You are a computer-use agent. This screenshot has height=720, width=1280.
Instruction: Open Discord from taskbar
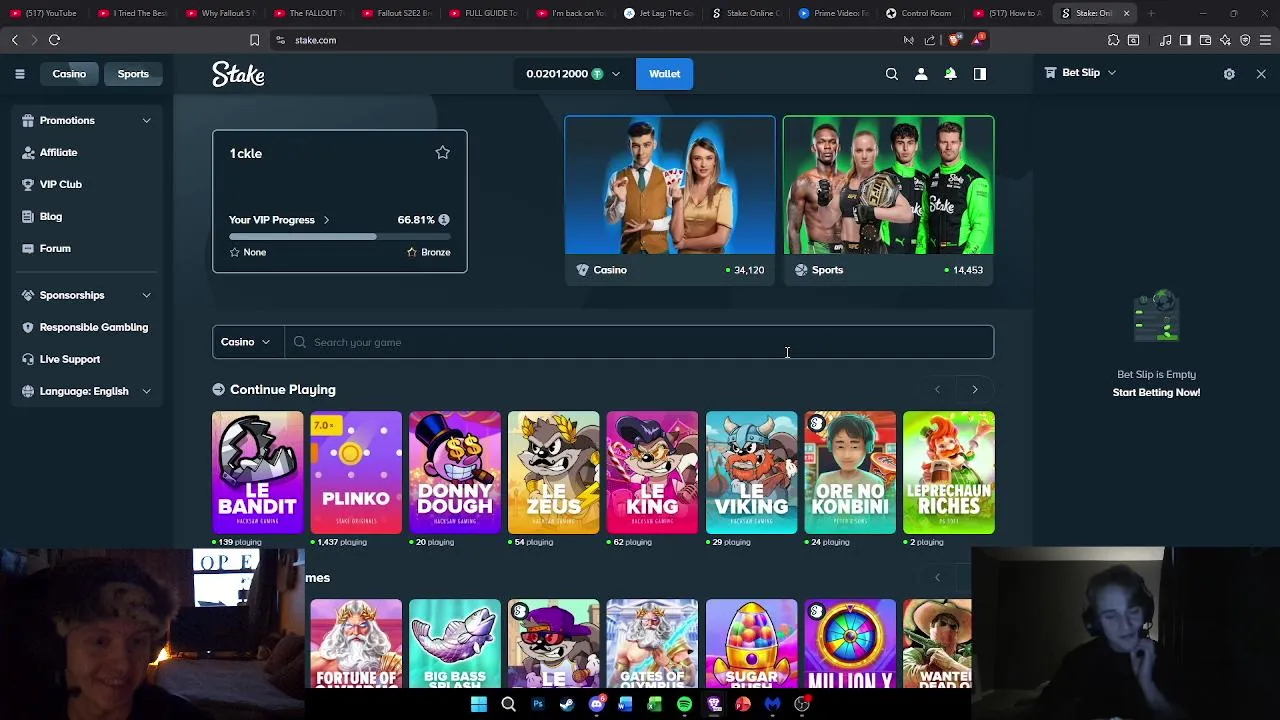(597, 704)
